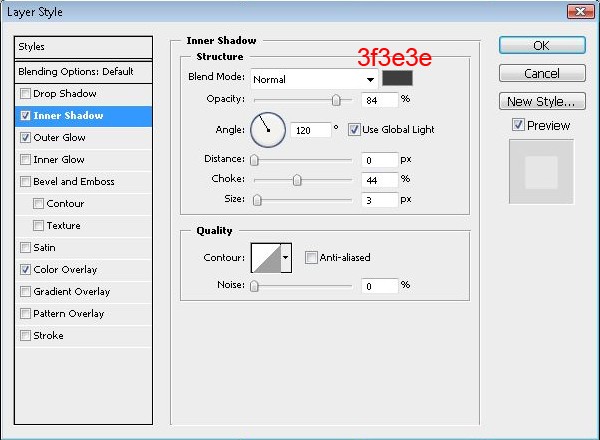Uncheck the Outer Glow checkbox
This screenshot has height=440, width=600.
pos(25,137)
